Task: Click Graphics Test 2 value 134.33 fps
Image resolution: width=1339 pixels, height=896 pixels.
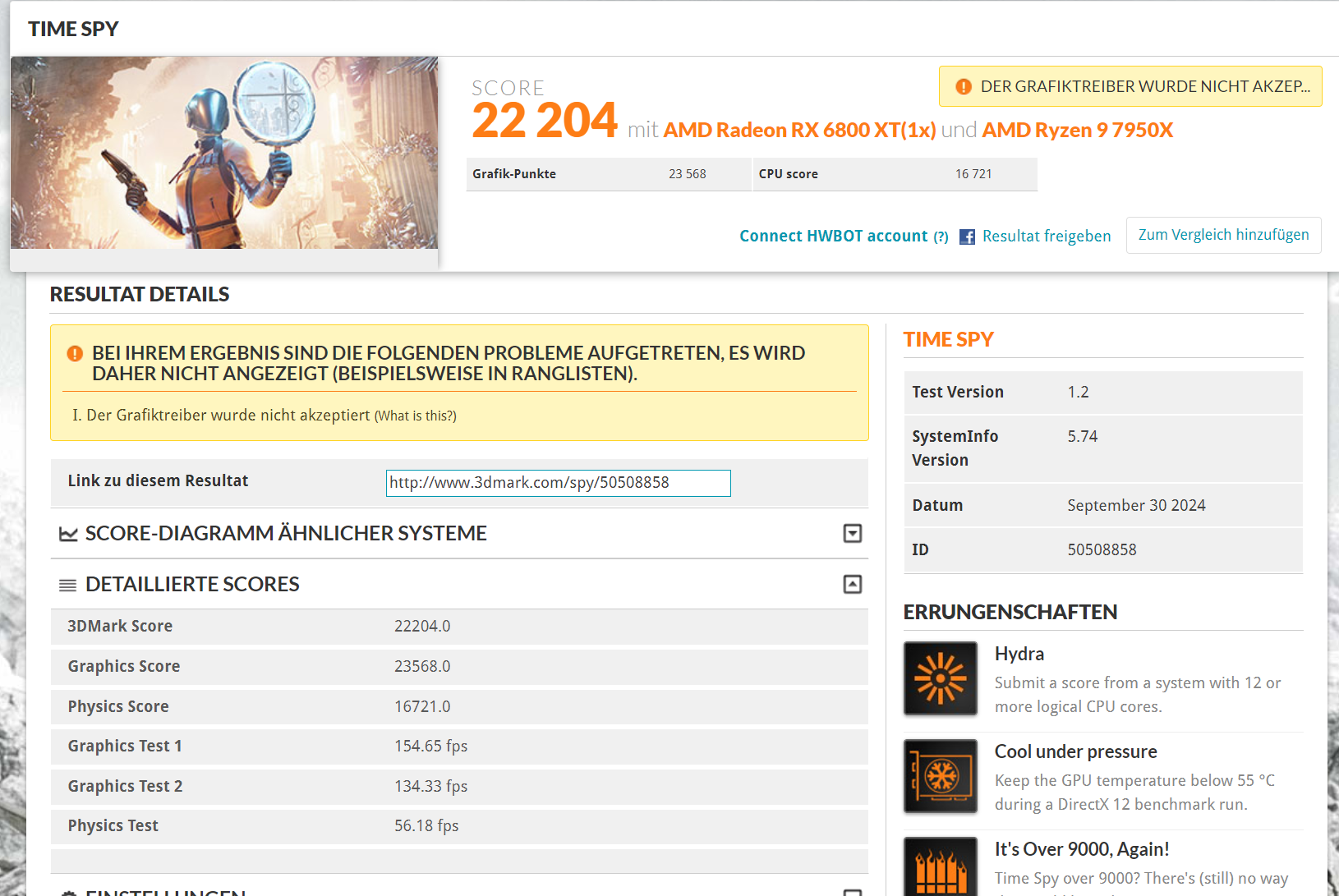Action: 431,786
